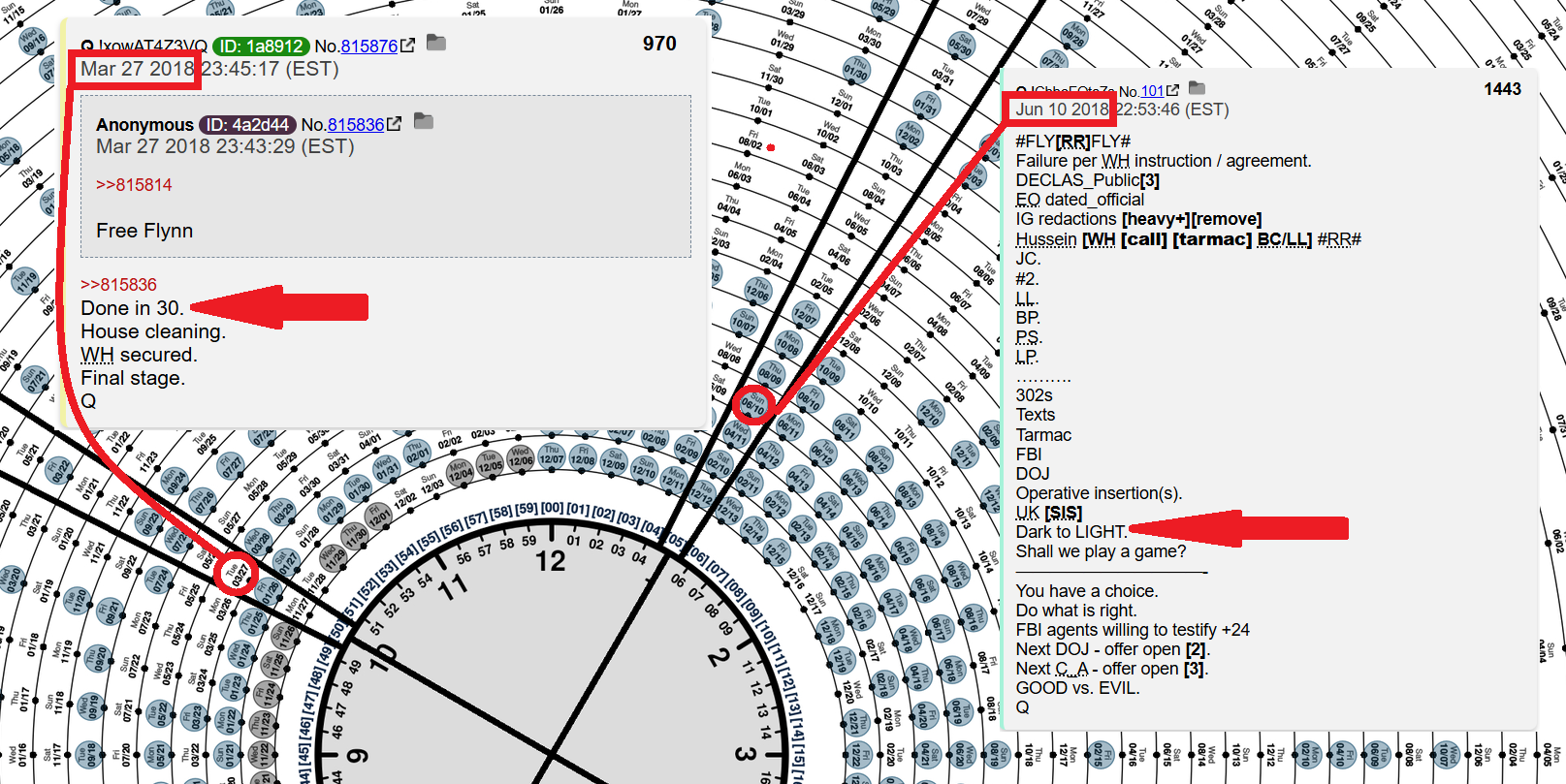The height and width of the screenshot is (784, 1566).
Task: Select the gray Fri 12/01 date marker
Action: [x=379, y=518]
